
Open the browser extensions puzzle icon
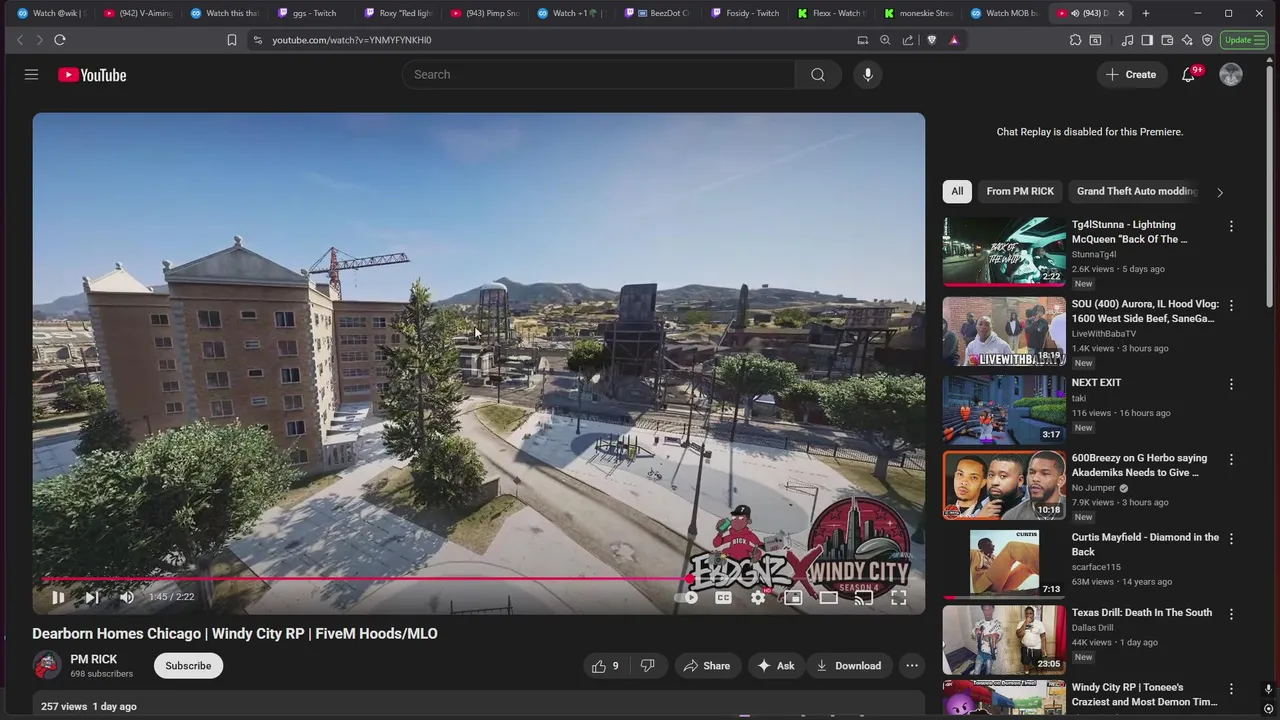[1075, 40]
